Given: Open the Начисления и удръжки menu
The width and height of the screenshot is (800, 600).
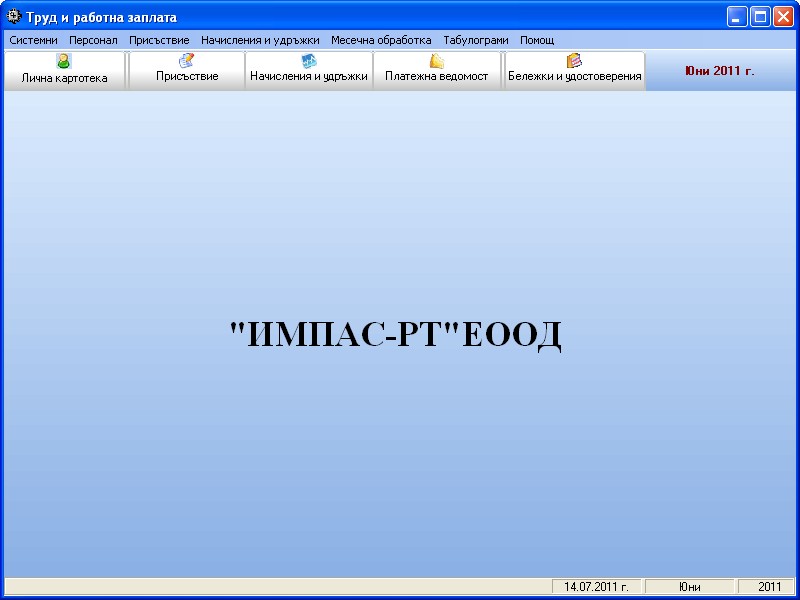Looking at the screenshot, I should [x=260, y=40].
